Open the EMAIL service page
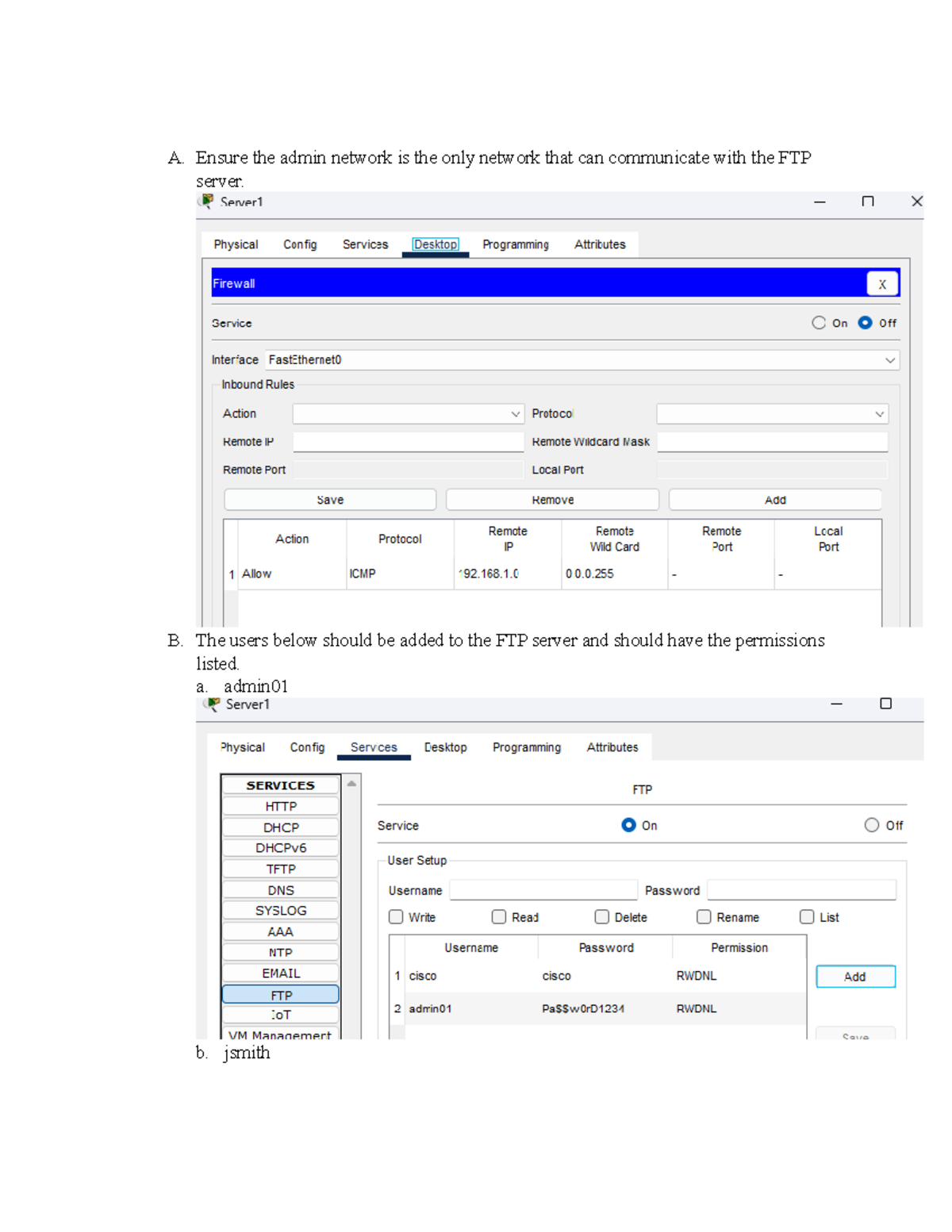952x1232 pixels. [280, 973]
